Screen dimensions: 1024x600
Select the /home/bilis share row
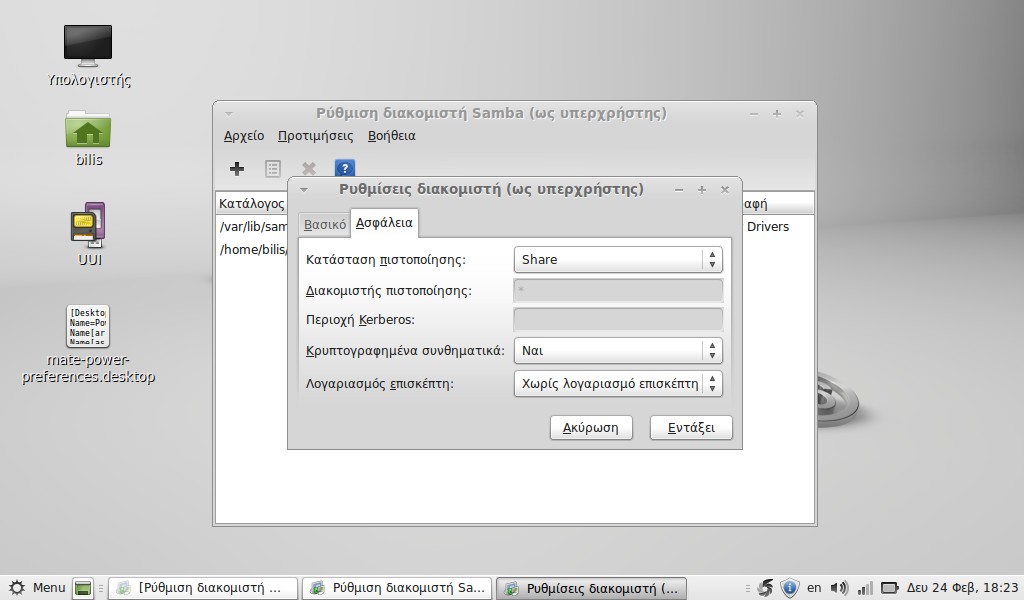tap(252, 249)
